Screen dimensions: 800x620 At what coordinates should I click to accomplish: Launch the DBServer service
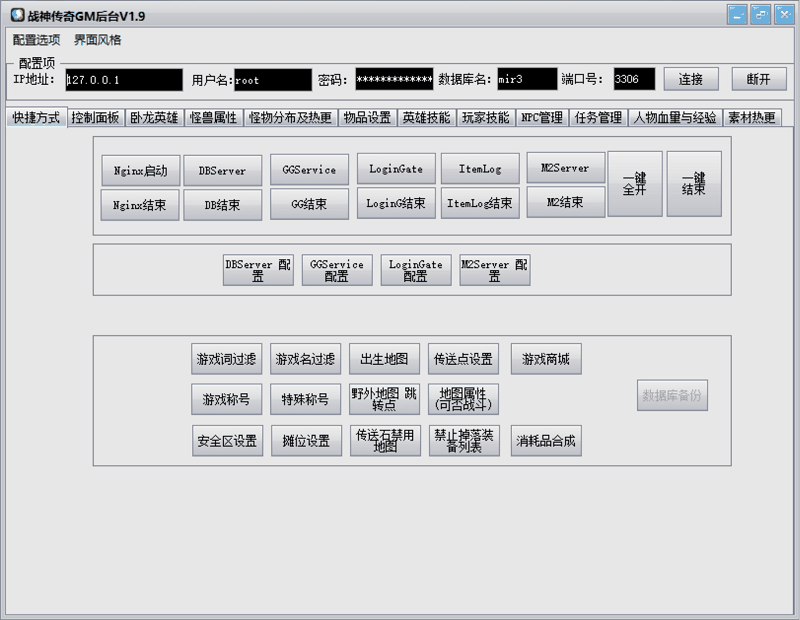222,169
